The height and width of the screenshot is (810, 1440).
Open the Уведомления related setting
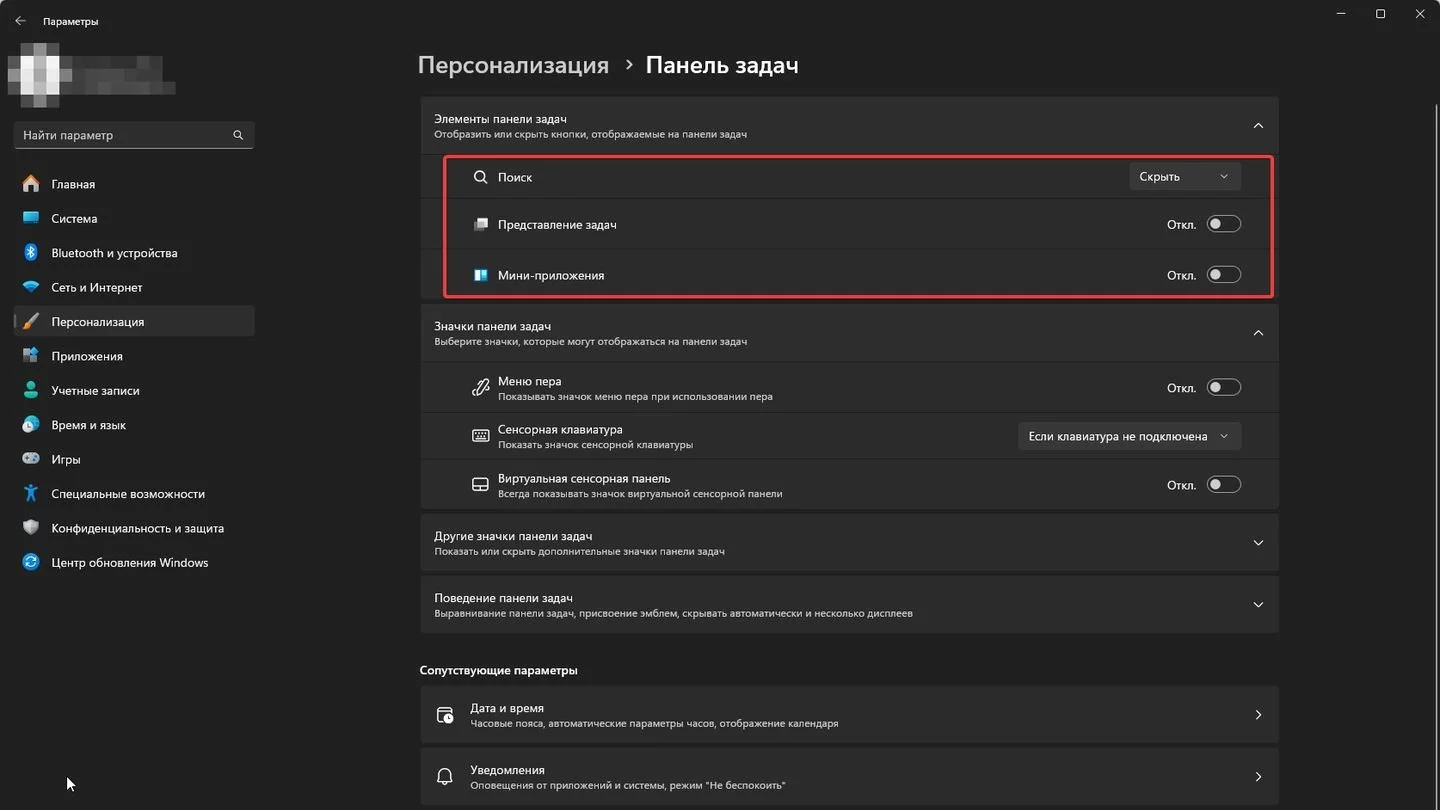click(x=849, y=777)
